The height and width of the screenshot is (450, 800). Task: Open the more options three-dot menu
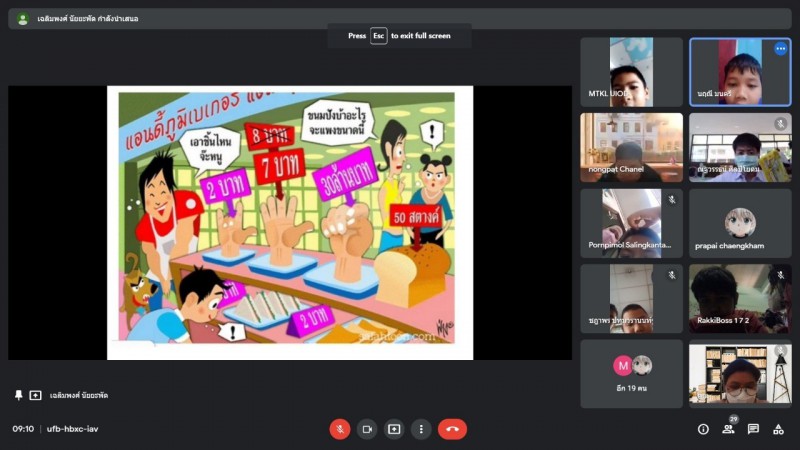coord(421,429)
